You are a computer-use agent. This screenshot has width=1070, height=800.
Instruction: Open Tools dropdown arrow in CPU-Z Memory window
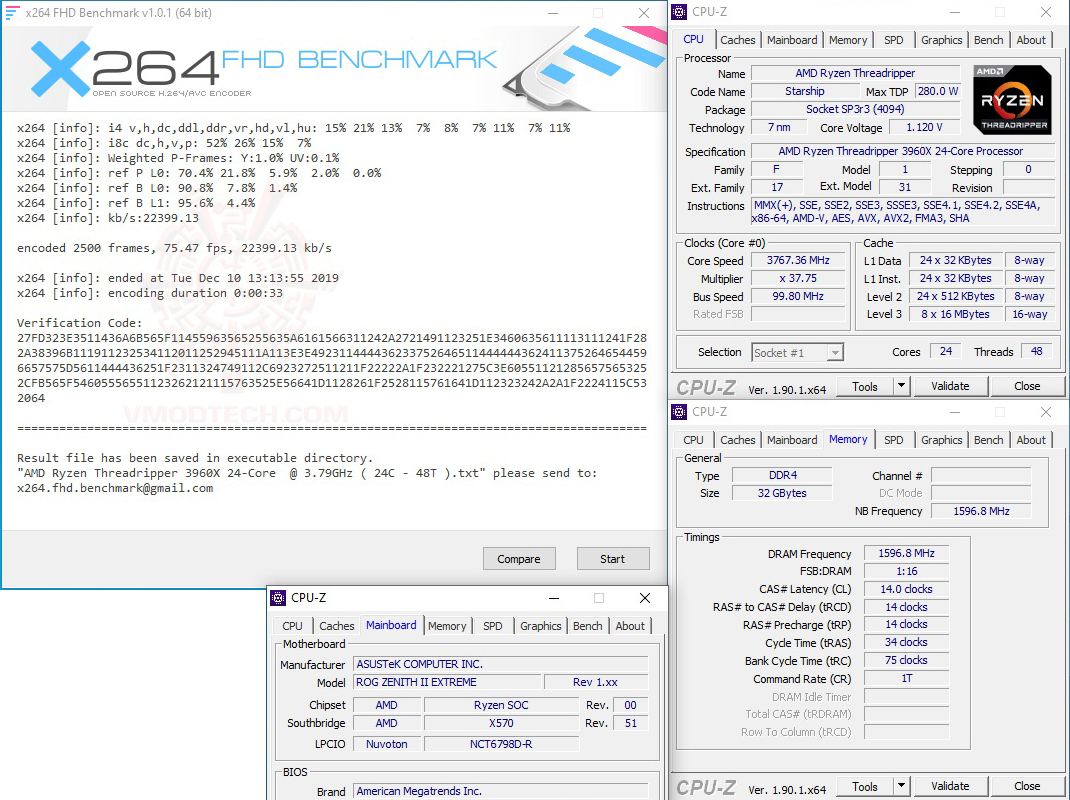pyautogui.click(x=901, y=786)
